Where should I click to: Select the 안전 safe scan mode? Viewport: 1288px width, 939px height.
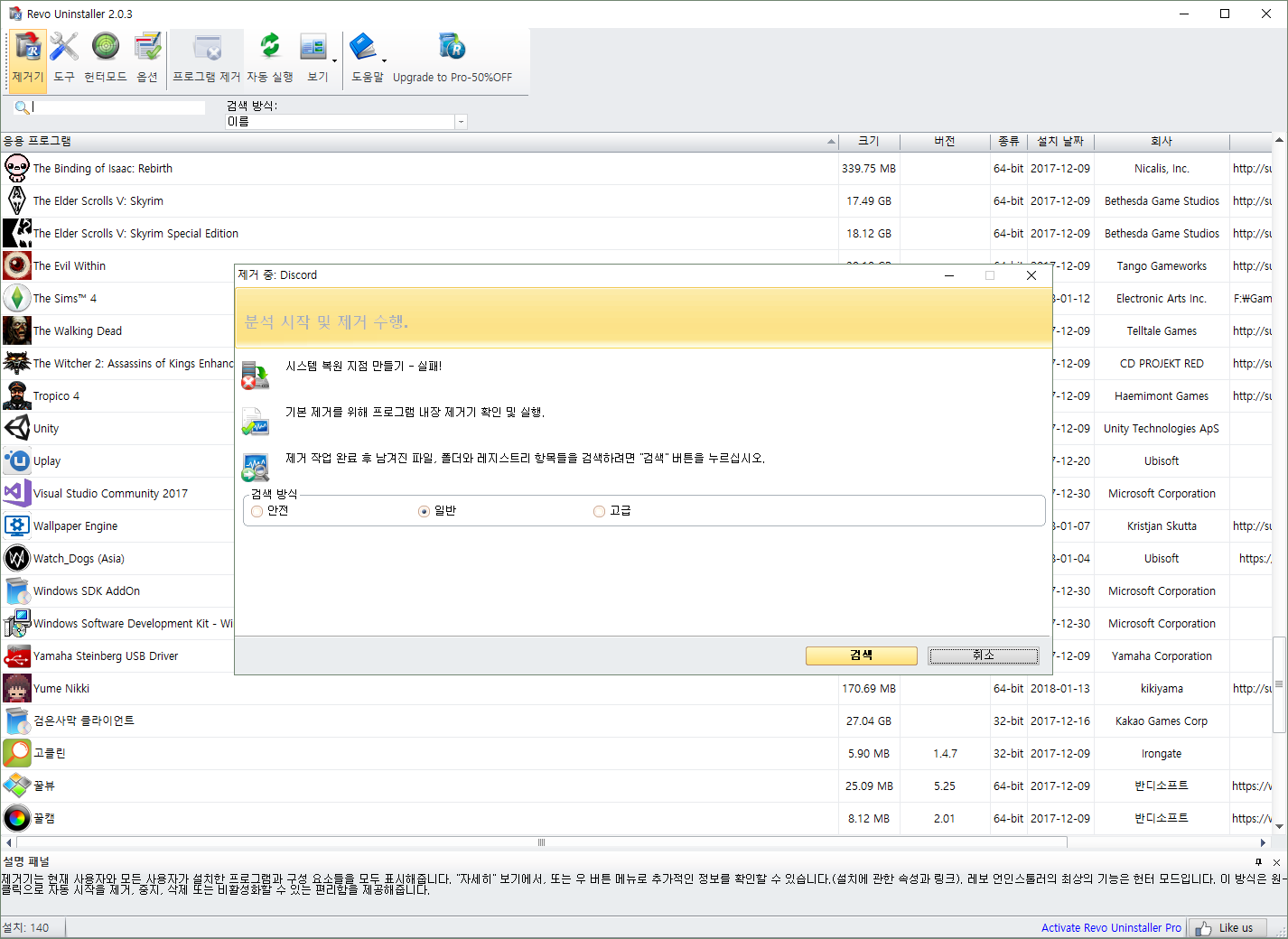point(257,511)
